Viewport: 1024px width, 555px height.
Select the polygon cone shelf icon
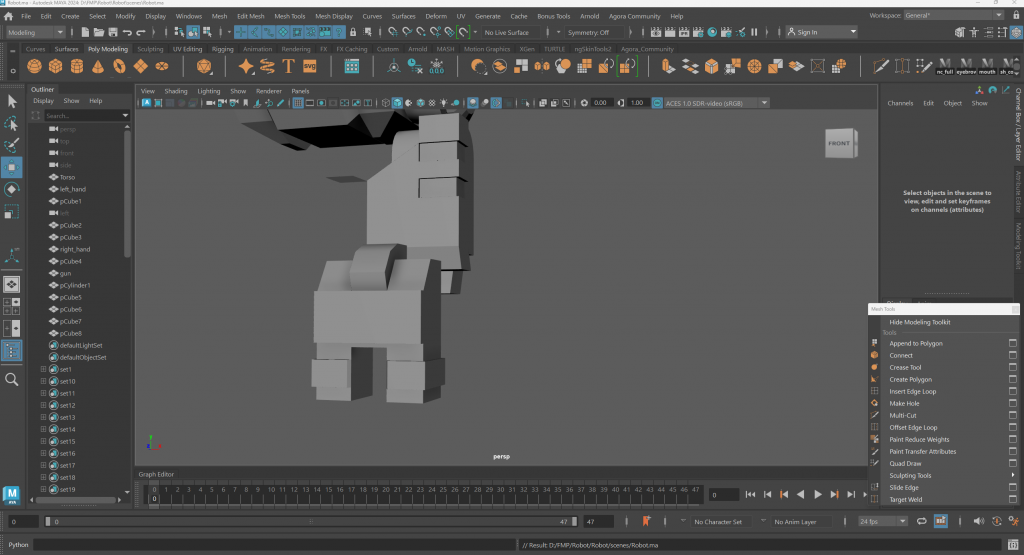point(98,67)
